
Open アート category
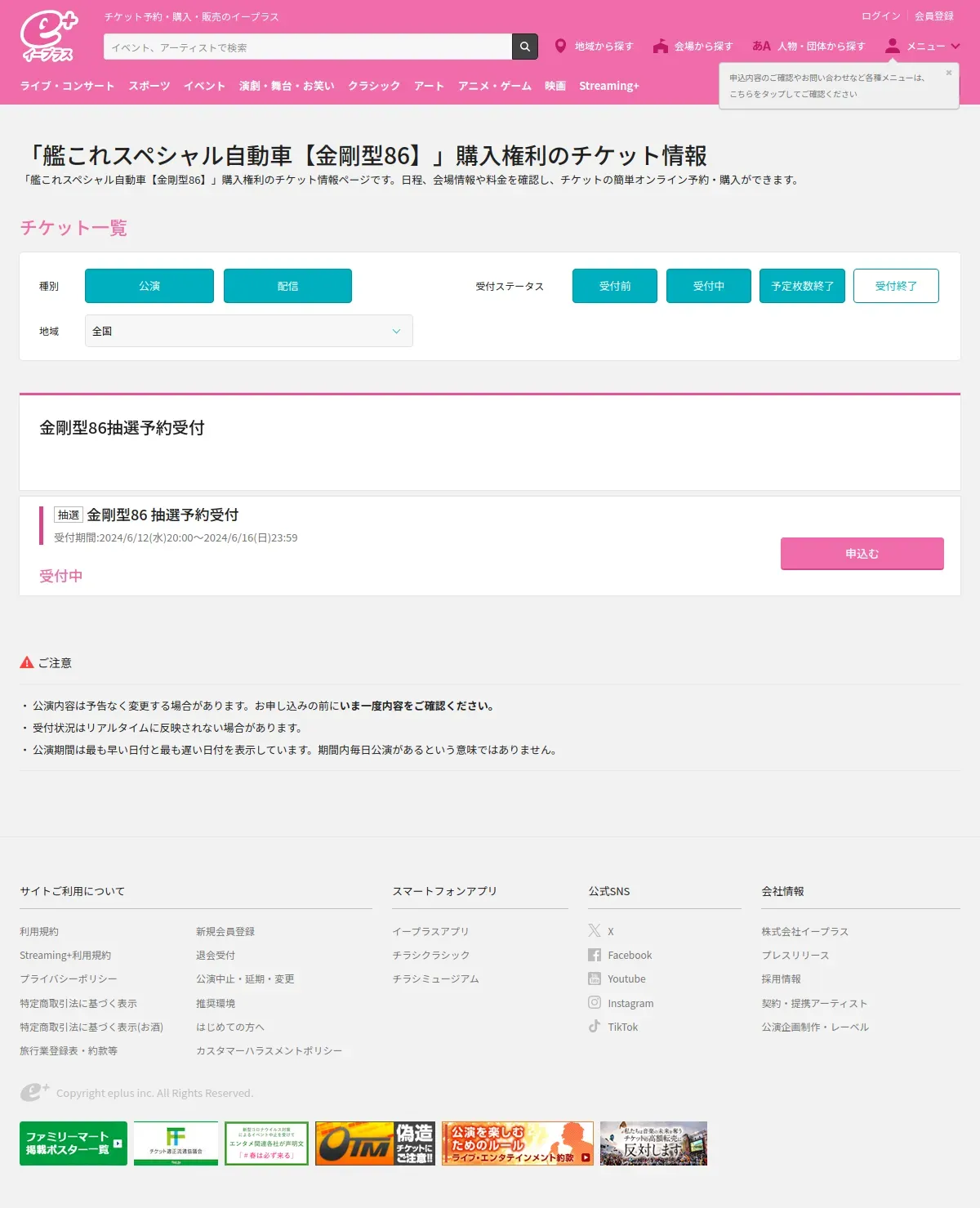click(x=429, y=86)
